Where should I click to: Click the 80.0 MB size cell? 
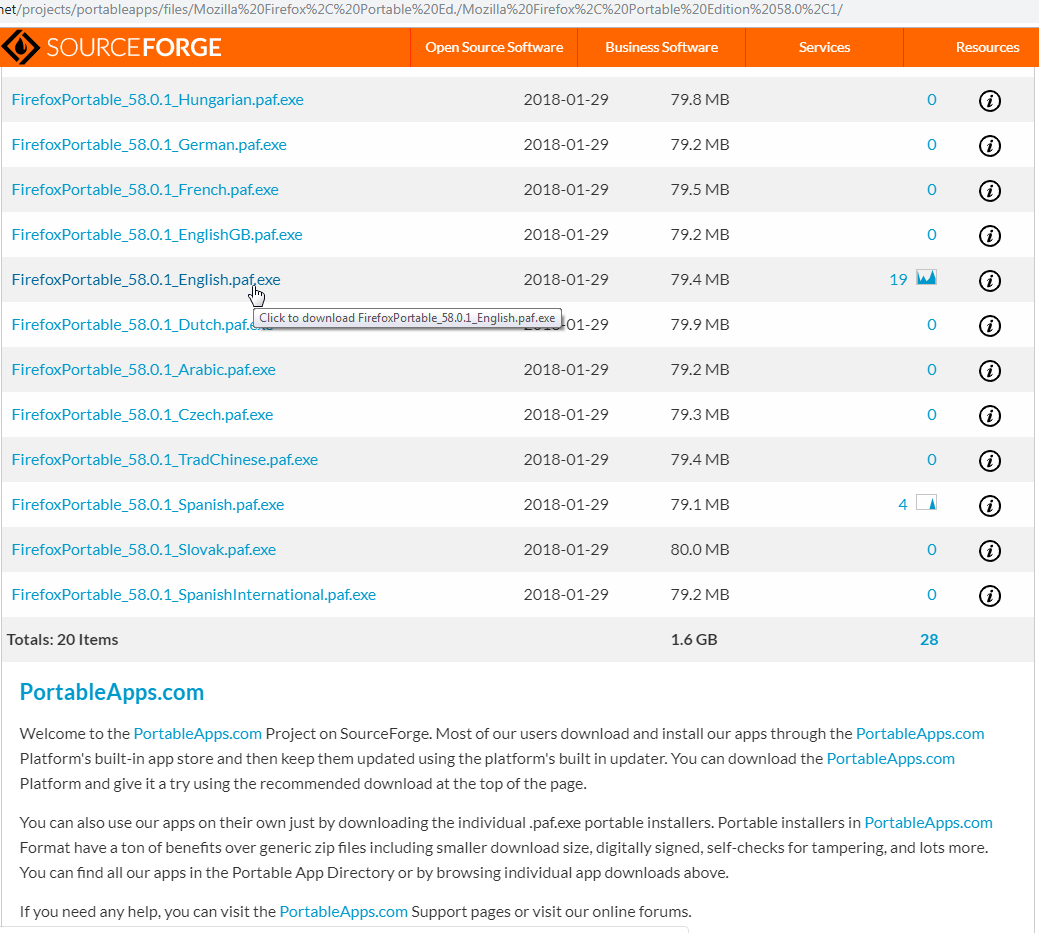coord(700,550)
